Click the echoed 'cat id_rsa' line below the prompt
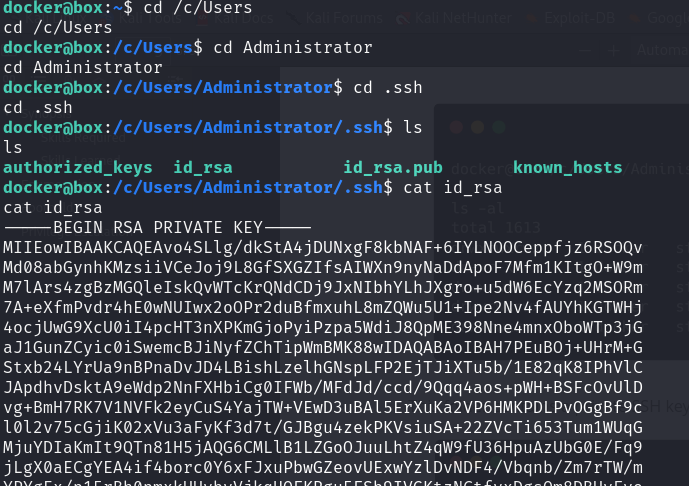Viewport: 689px width, 486px height. [x=53, y=208]
